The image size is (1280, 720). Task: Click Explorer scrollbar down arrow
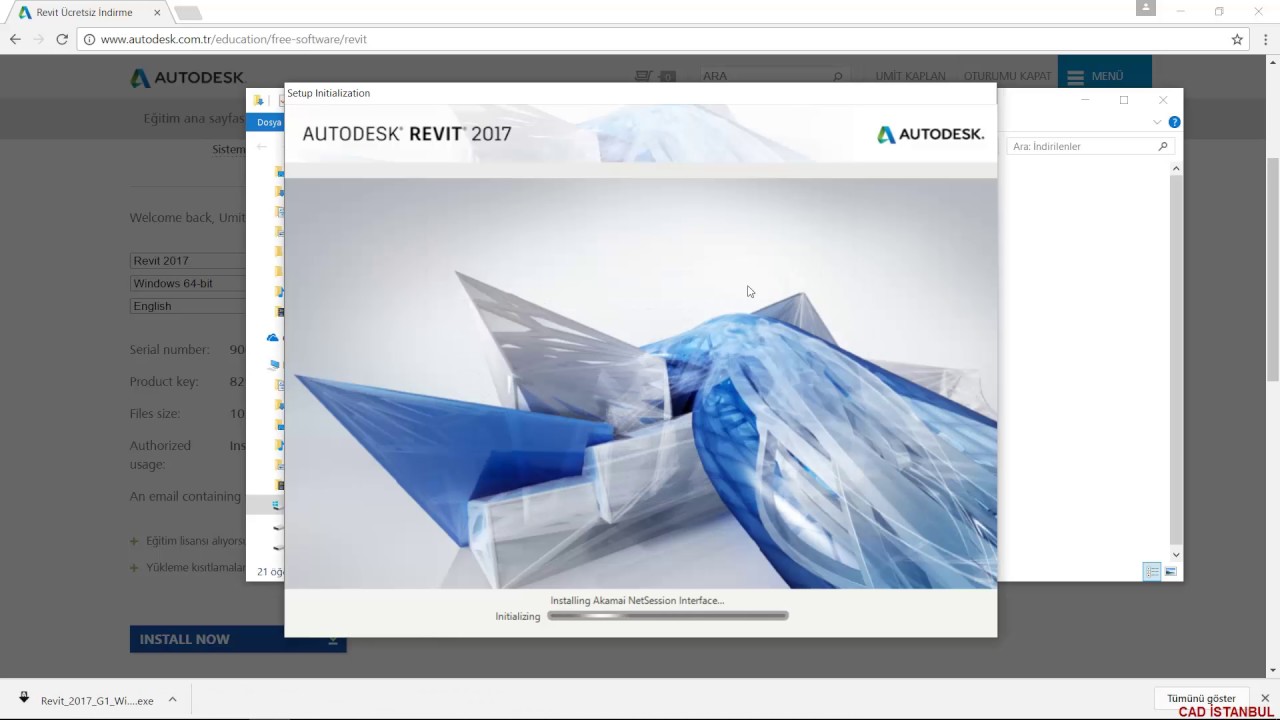click(1176, 554)
